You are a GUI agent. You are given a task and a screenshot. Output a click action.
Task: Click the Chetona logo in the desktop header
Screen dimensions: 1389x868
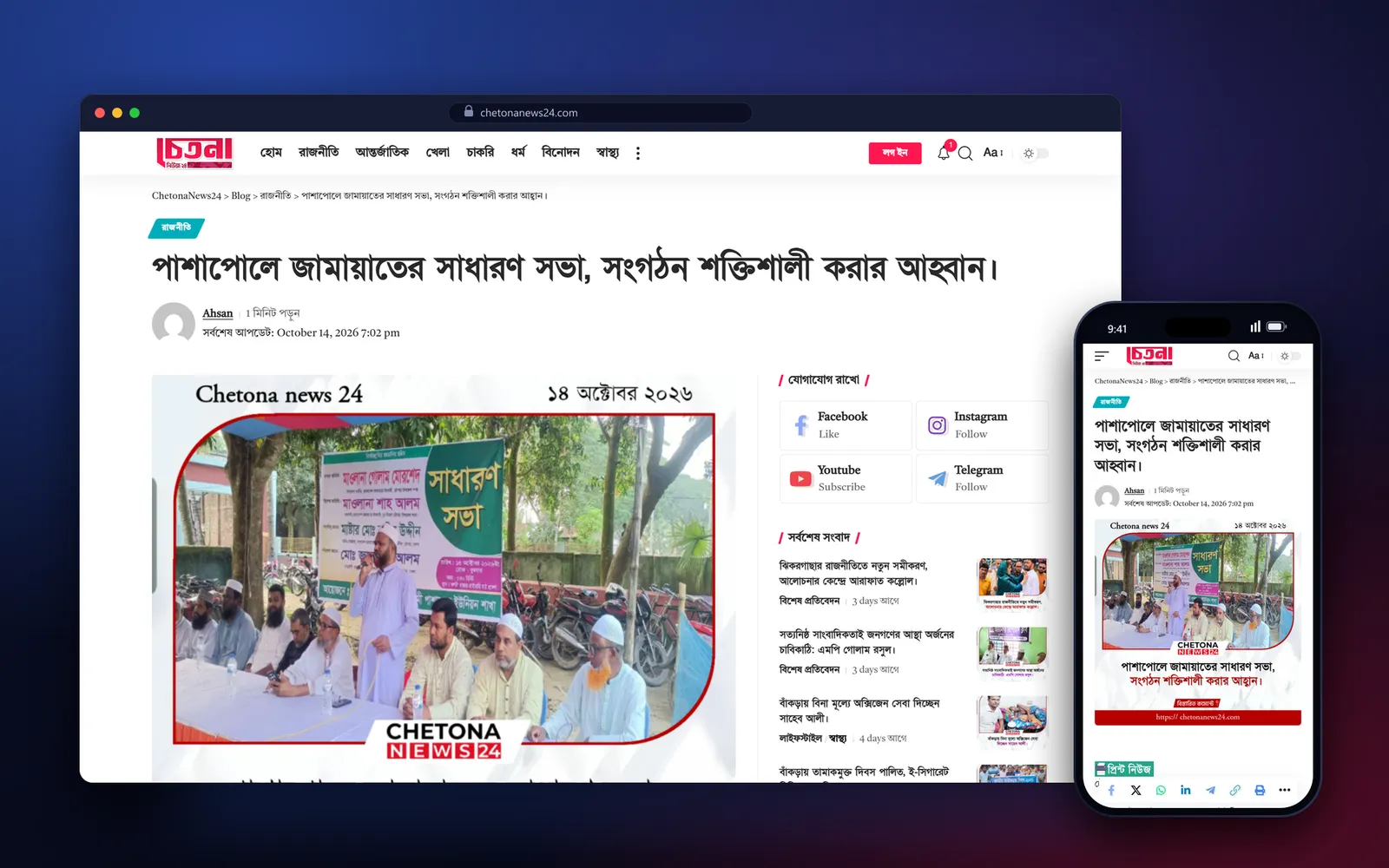194,153
